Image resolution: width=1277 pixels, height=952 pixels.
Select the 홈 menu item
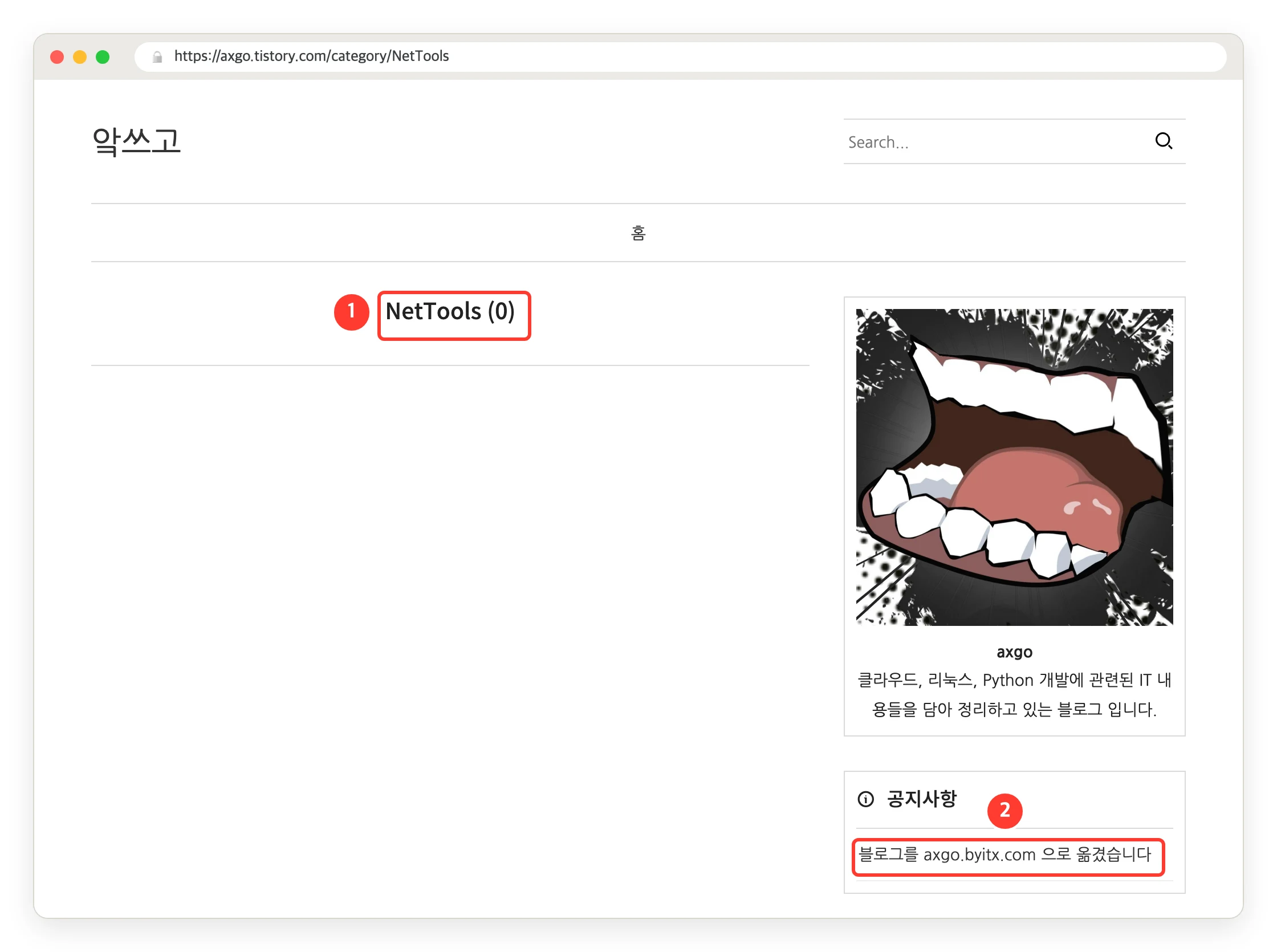(x=638, y=233)
